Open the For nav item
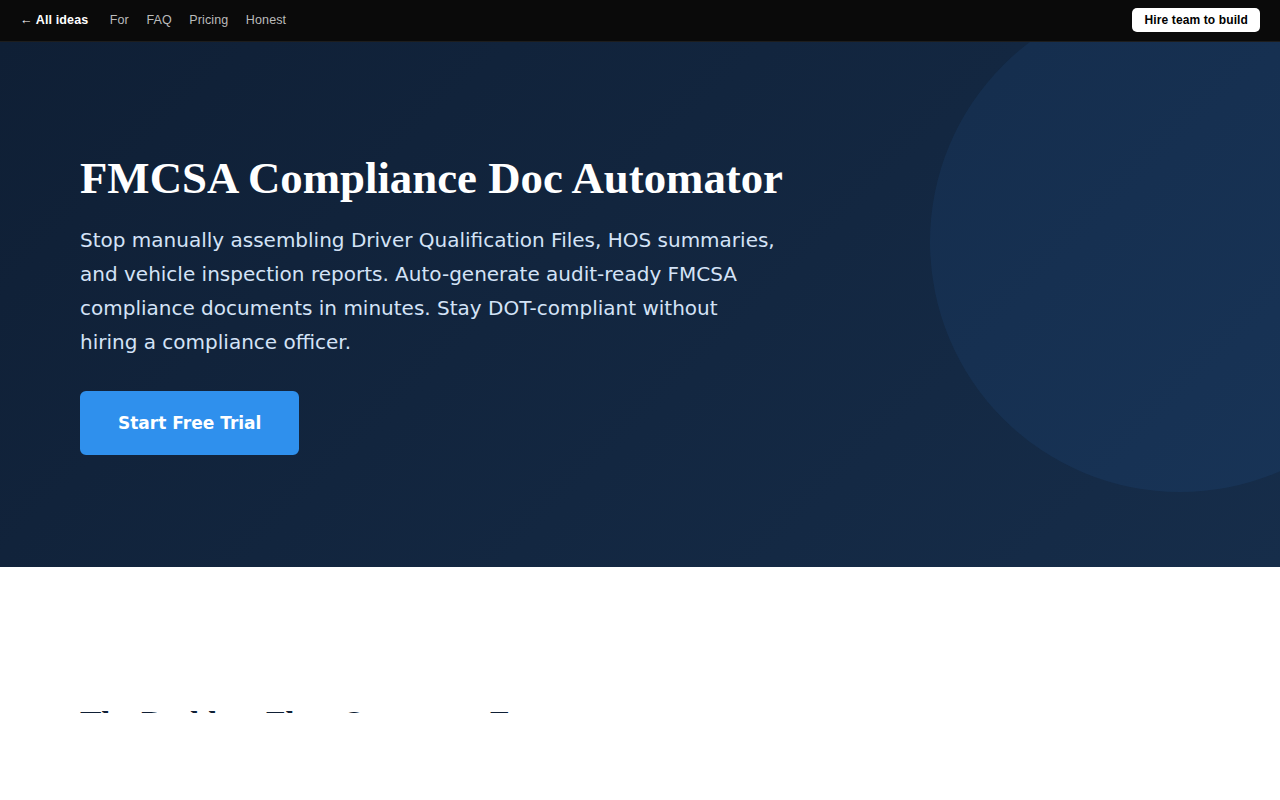 (x=119, y=20)
